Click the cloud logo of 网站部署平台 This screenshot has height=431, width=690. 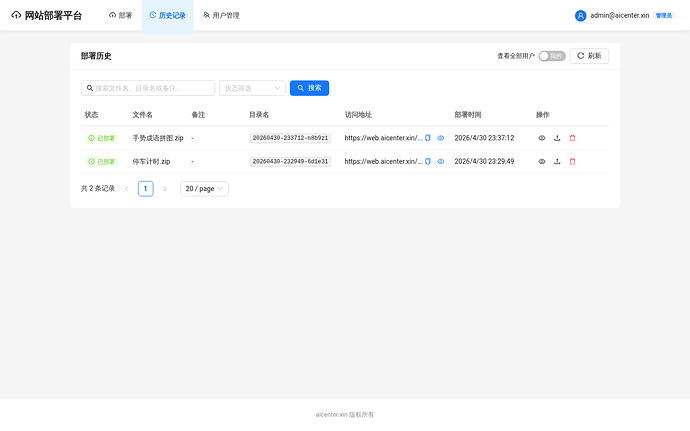(16, 15)
